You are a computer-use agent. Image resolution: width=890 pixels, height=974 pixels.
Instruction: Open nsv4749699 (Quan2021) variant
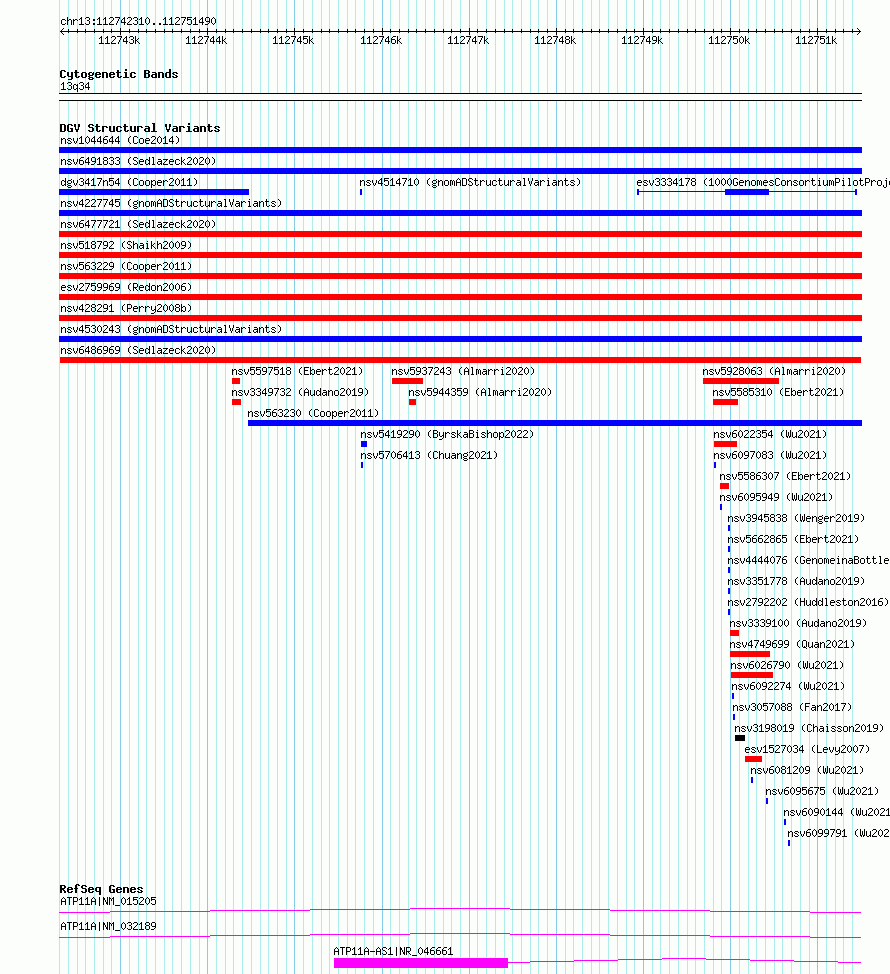792,645
